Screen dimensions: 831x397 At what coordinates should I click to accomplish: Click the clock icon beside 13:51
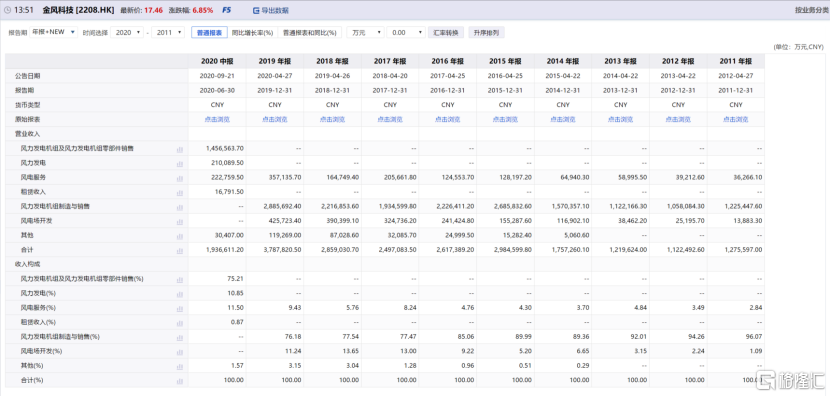click(7, 10)
